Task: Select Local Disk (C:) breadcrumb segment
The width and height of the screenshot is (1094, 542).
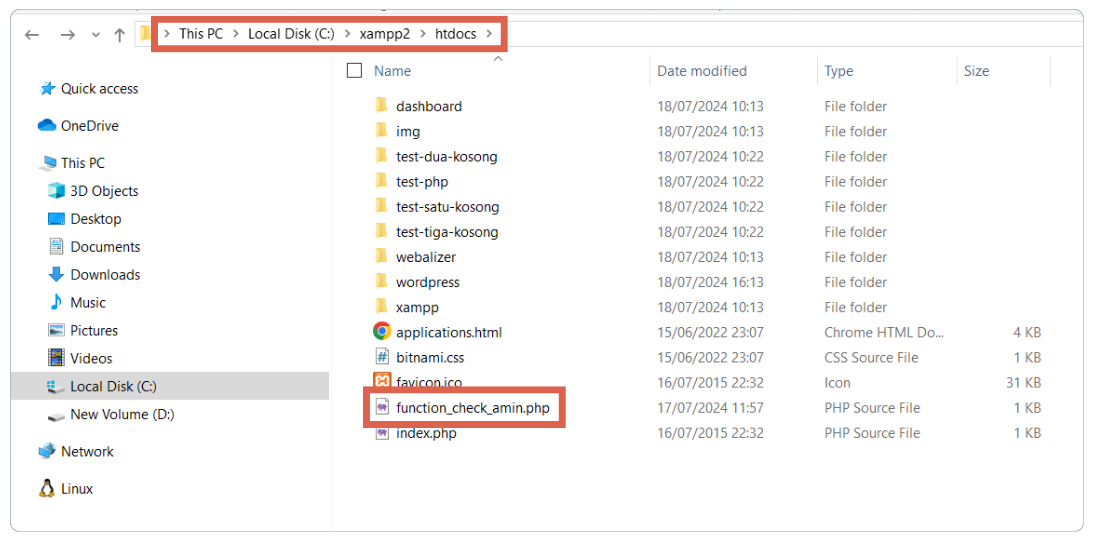Action: click(x=291, y=33)
